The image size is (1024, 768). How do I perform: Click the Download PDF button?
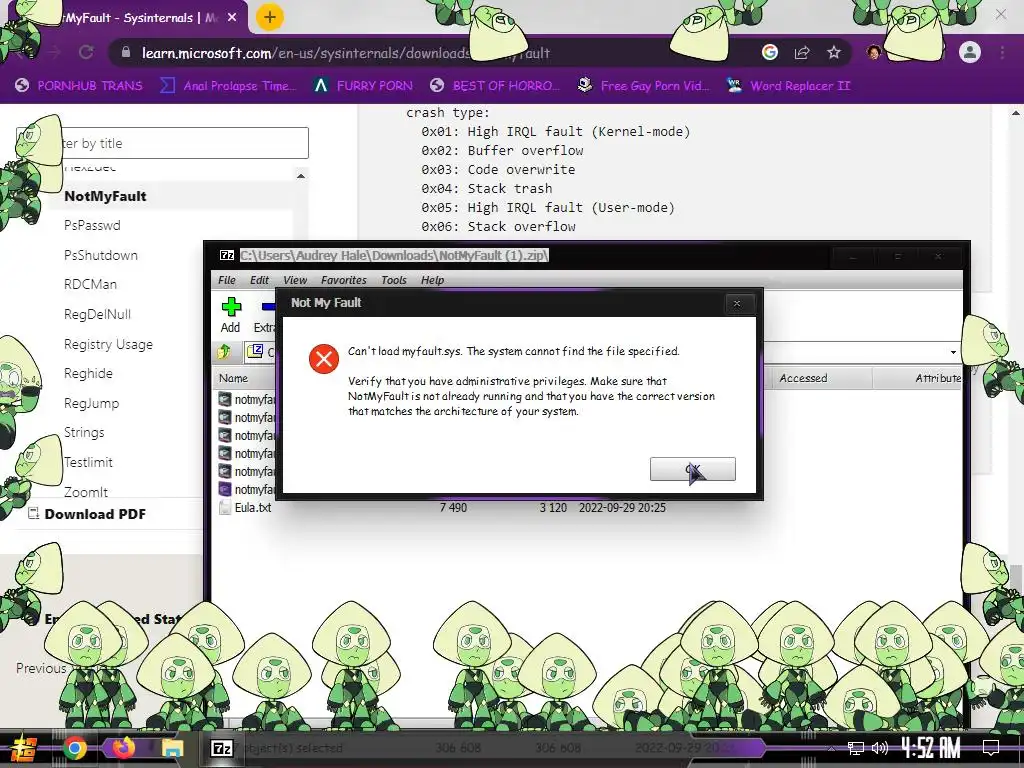[87, 514]
